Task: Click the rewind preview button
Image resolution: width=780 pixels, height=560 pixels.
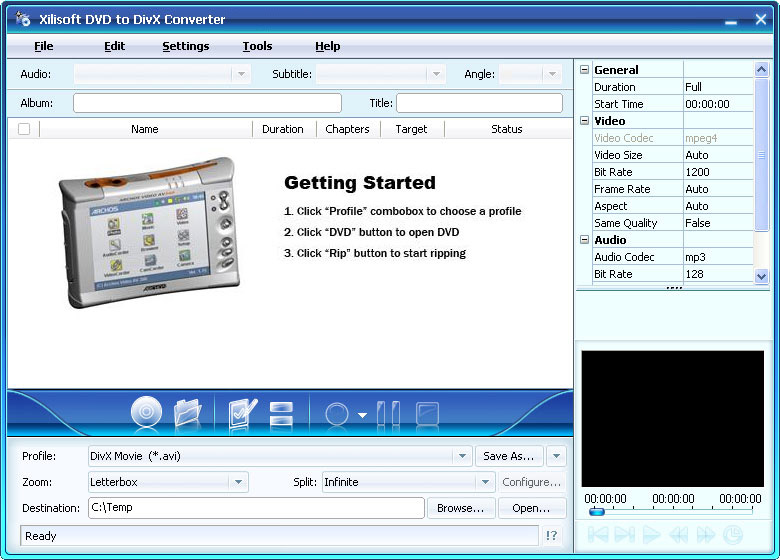Action: [679, 535]
